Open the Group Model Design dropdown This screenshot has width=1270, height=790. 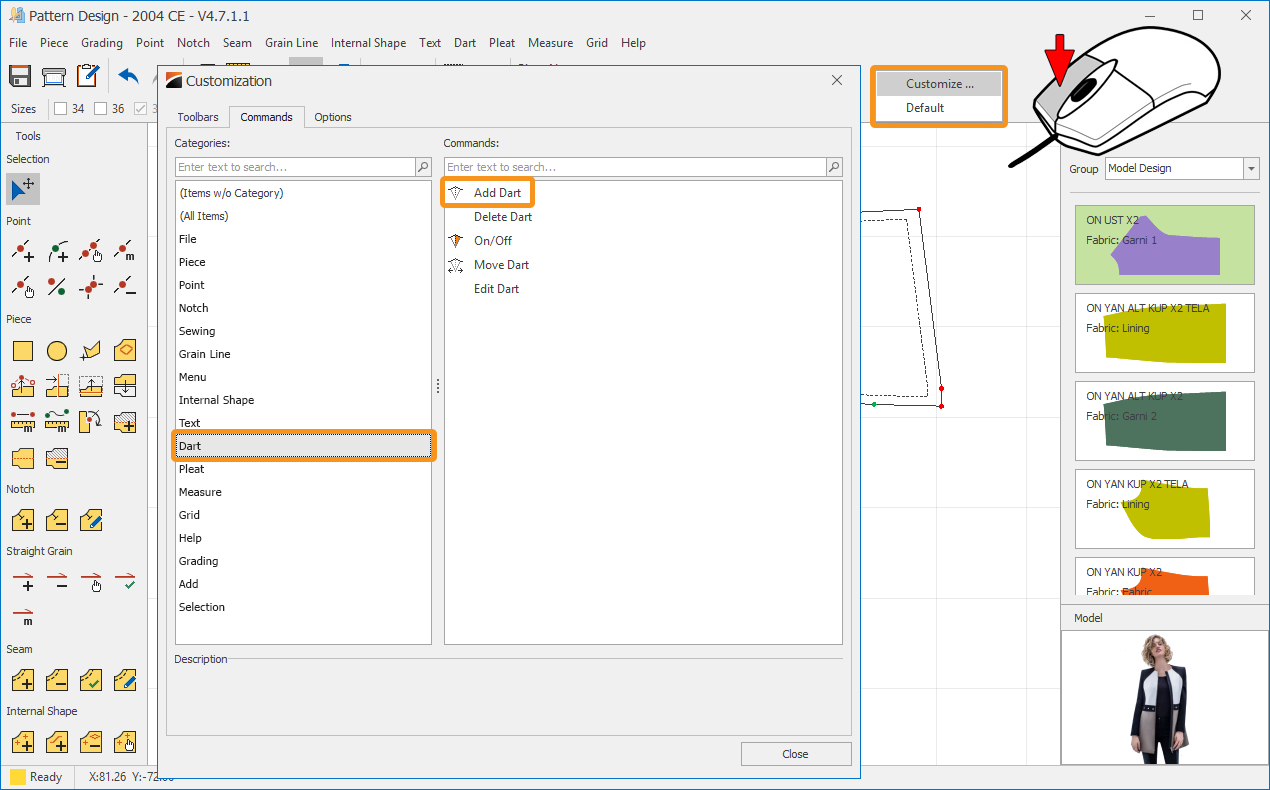click(1250, 169)
